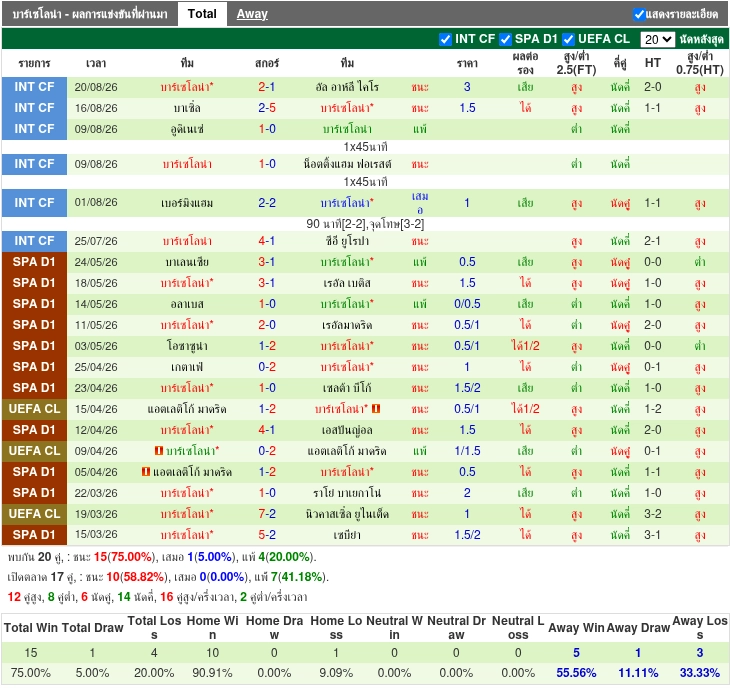Click the Home Win value 90.91%
Image resolution: width=730 pixels, height=691 pixels.
point(212,673)
